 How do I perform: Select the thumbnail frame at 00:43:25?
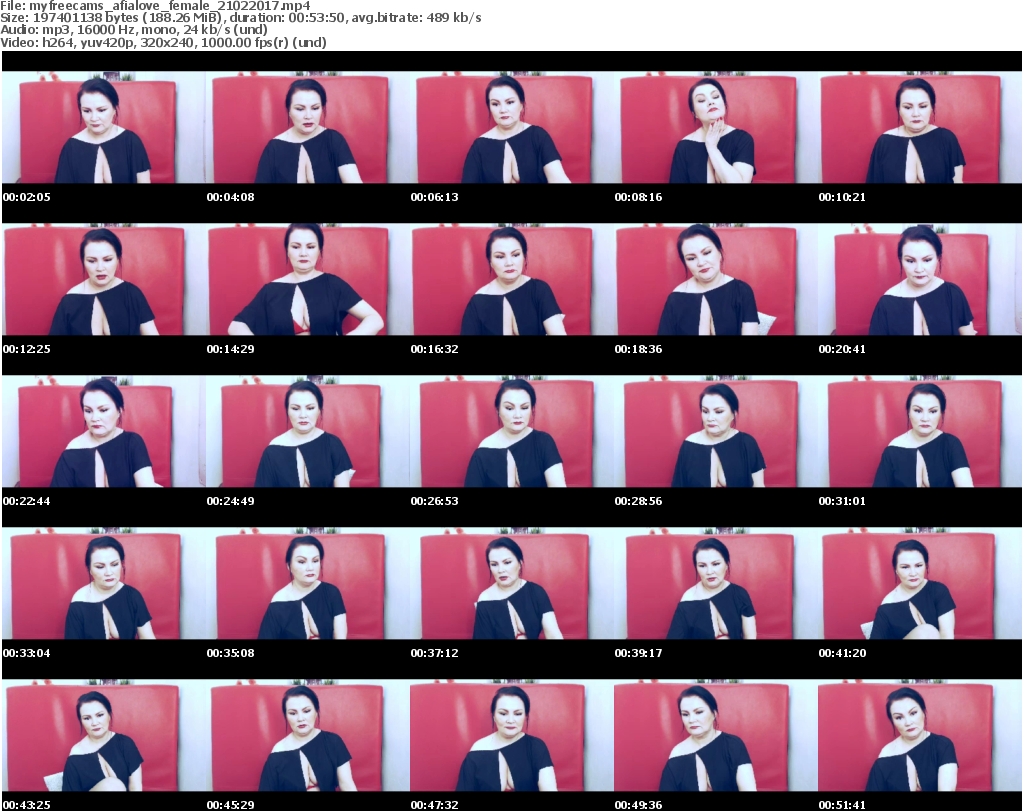coord(104,736)
